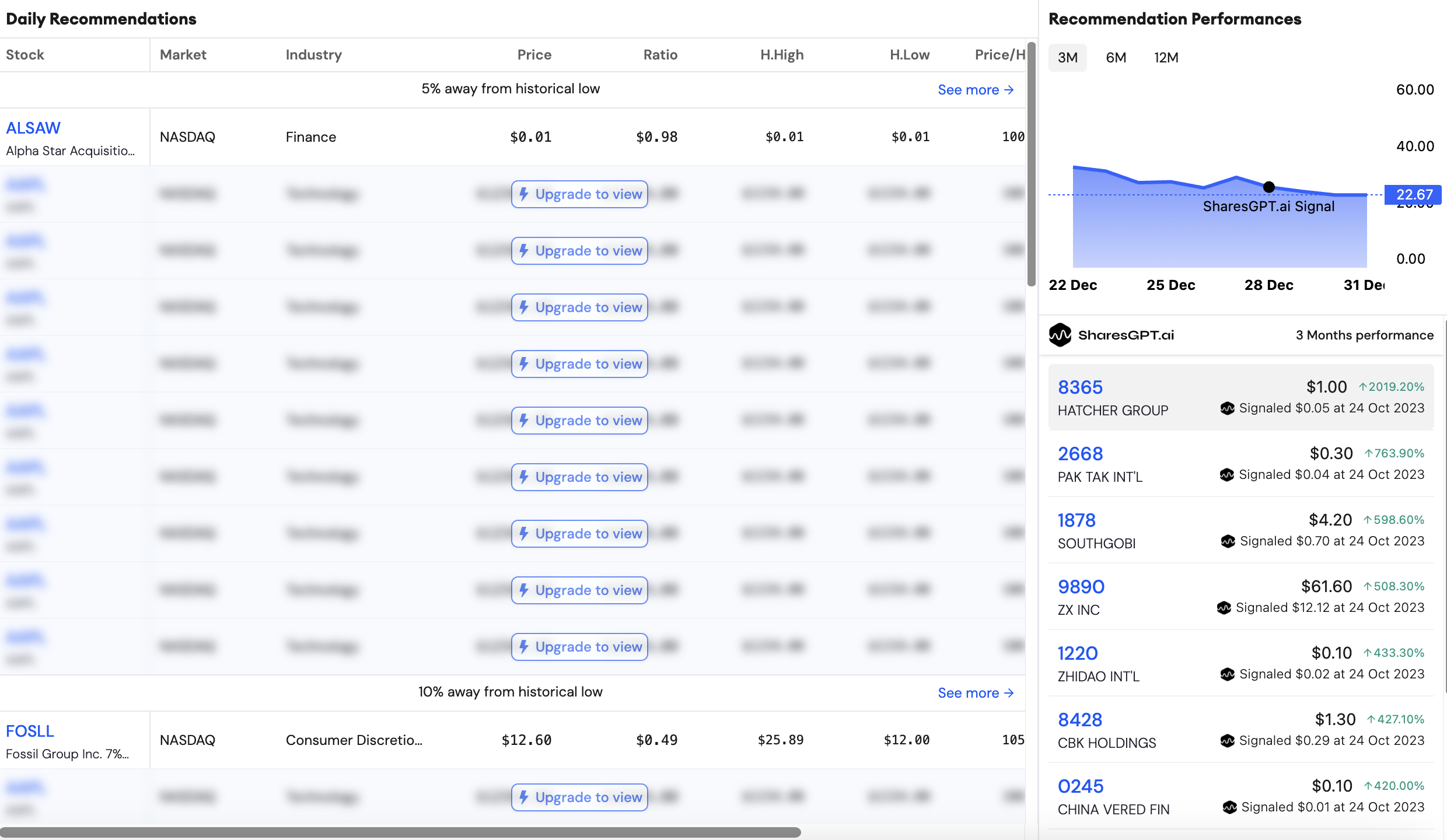Click the Price column header
The image size is (1447, 840).
[534, 55]
